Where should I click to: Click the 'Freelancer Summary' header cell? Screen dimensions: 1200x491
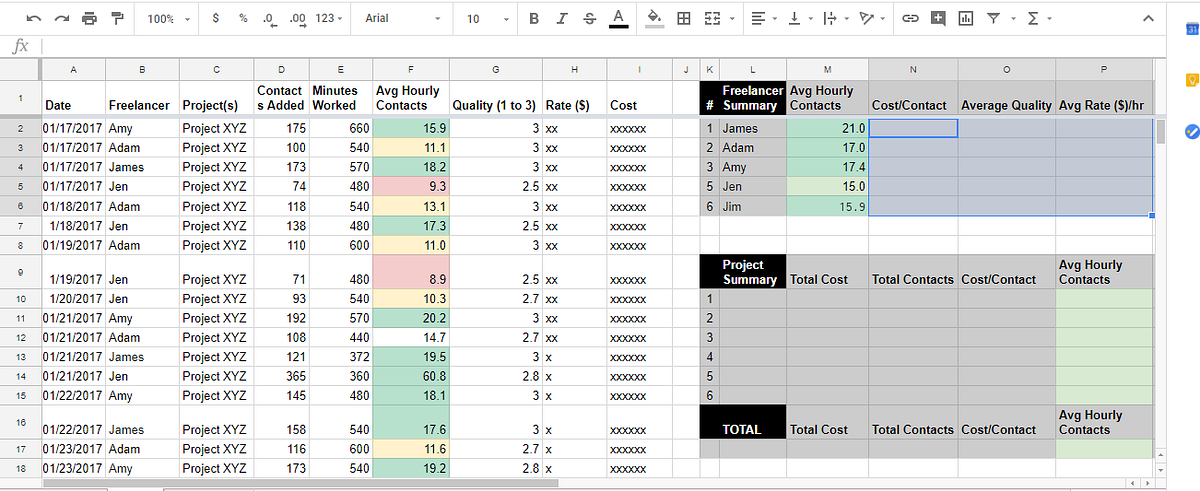click(x=753, y=98)
